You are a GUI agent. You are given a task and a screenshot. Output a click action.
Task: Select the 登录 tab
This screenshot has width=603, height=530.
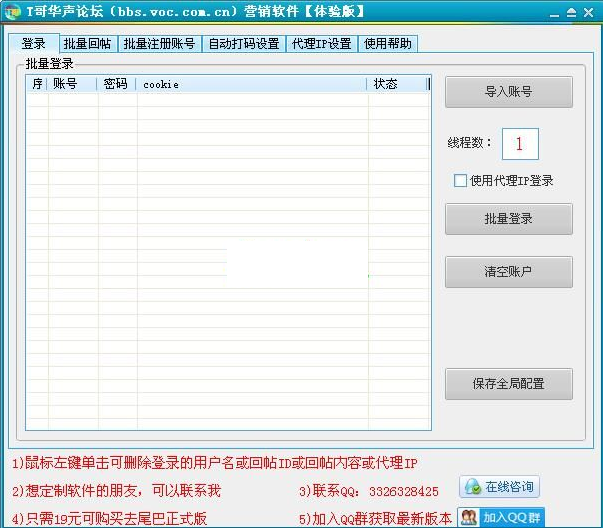point(33,44)
